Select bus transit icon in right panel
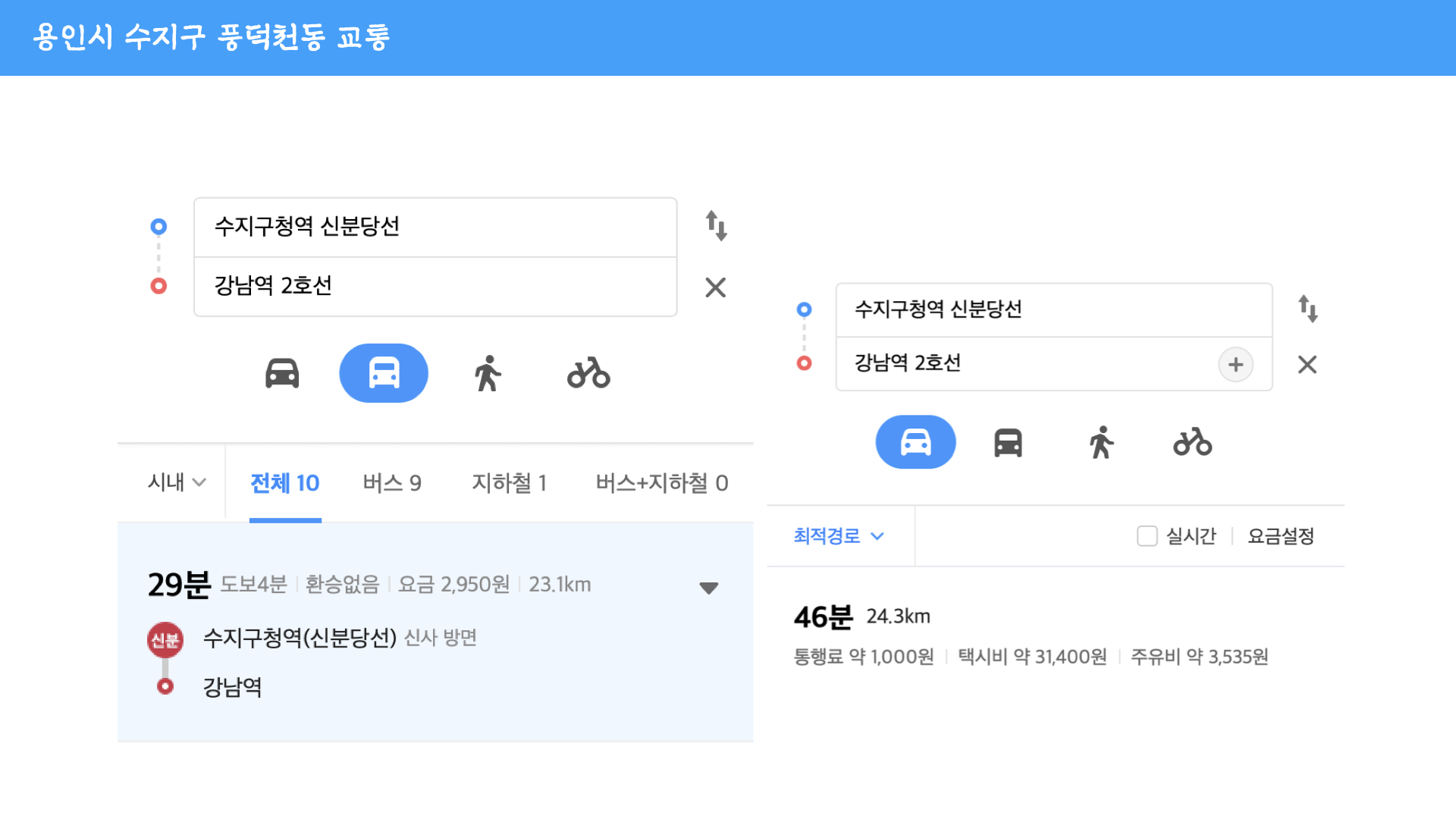Screen dimensions: 1456x819 click(x=1008, y=442)
